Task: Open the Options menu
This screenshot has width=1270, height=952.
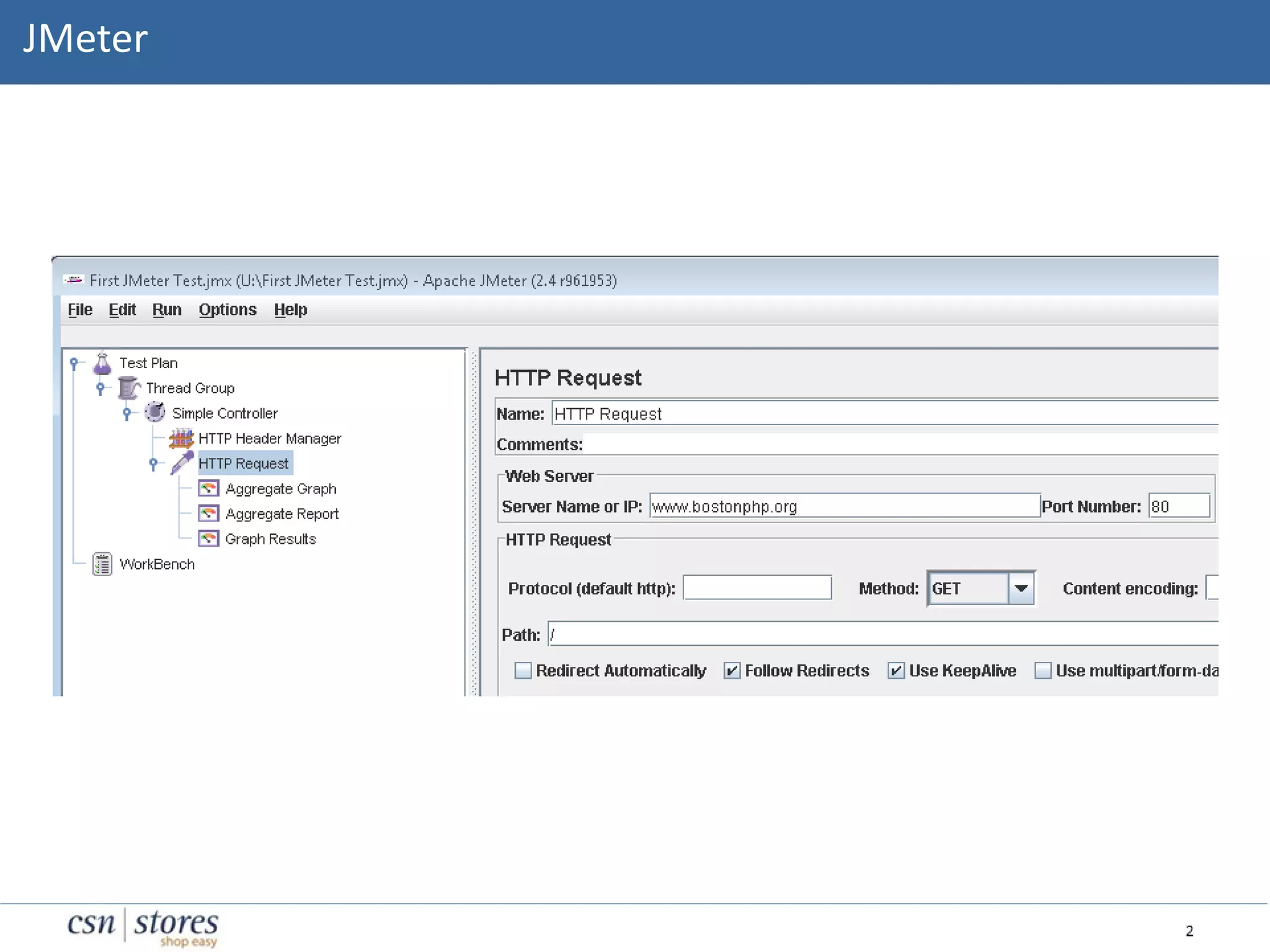Action: (x=227, y=309)
